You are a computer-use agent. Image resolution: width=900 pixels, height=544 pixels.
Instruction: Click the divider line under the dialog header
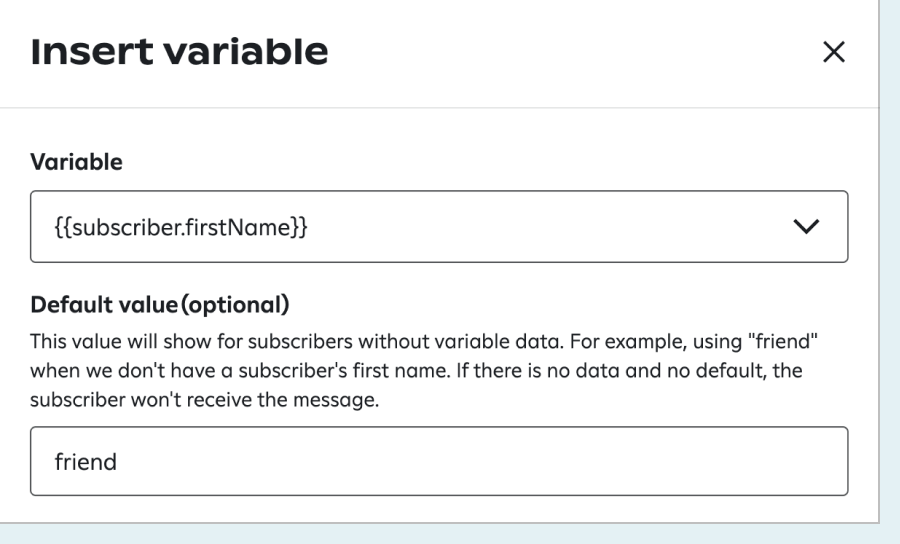click(438, 107)
